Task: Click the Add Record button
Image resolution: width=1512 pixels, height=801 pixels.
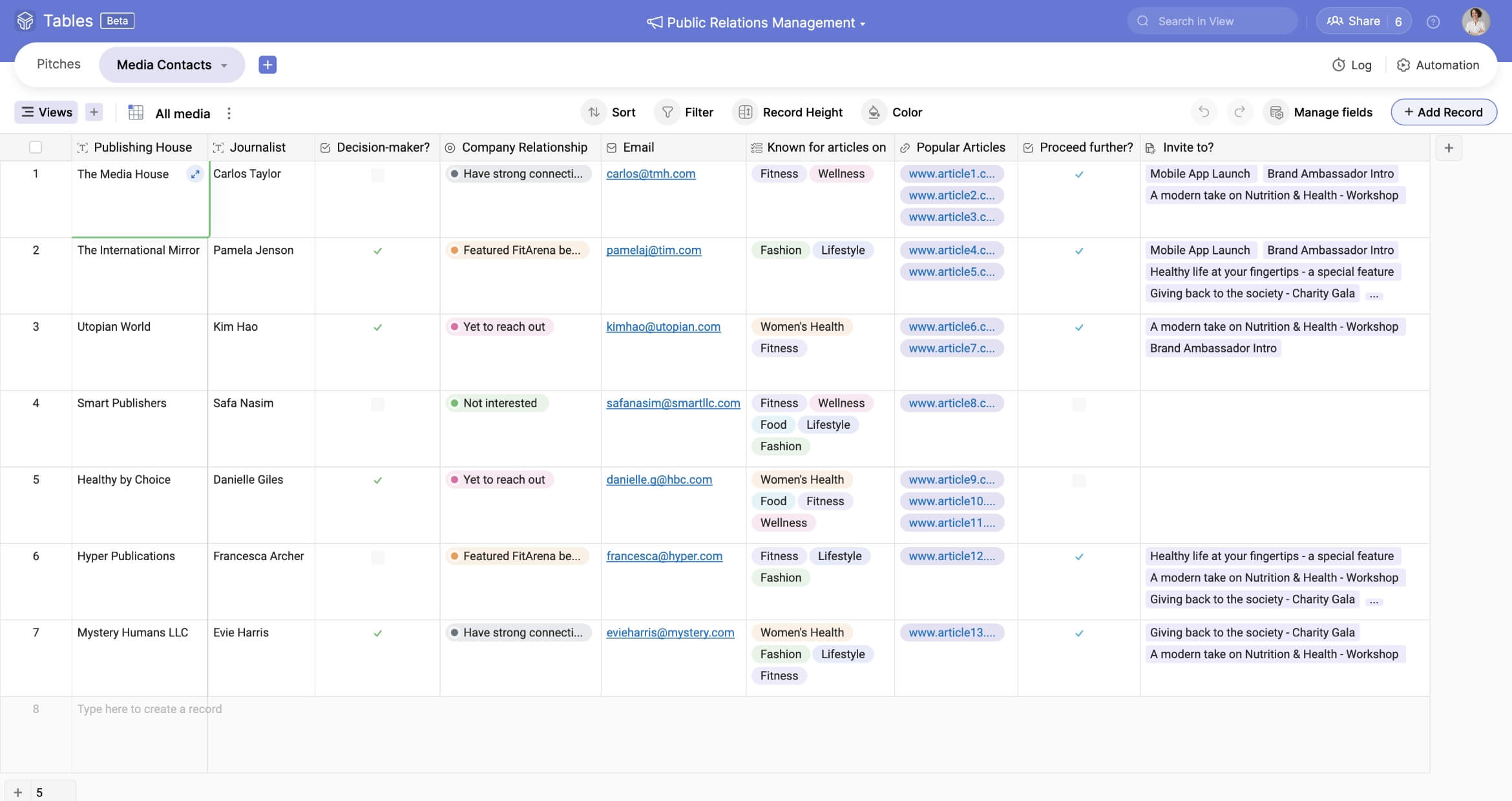Action: click(x=1444, y=112)
